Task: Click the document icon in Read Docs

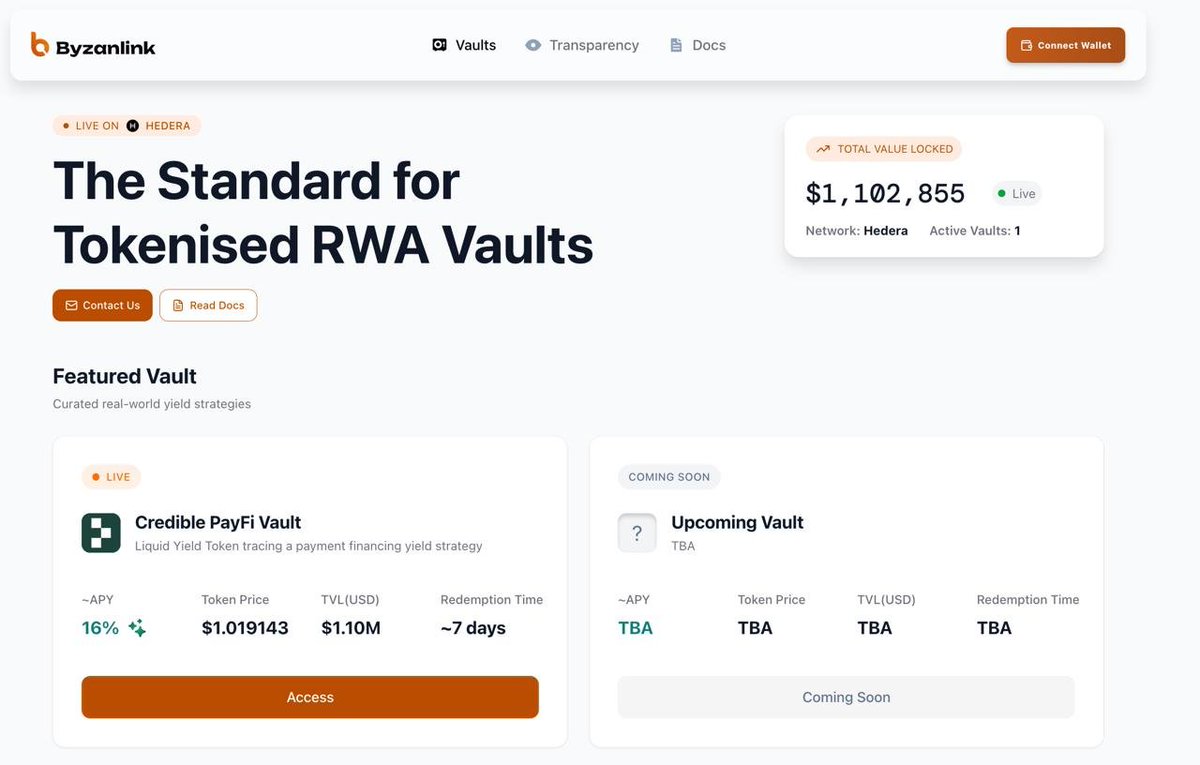Action: point(178,305)
